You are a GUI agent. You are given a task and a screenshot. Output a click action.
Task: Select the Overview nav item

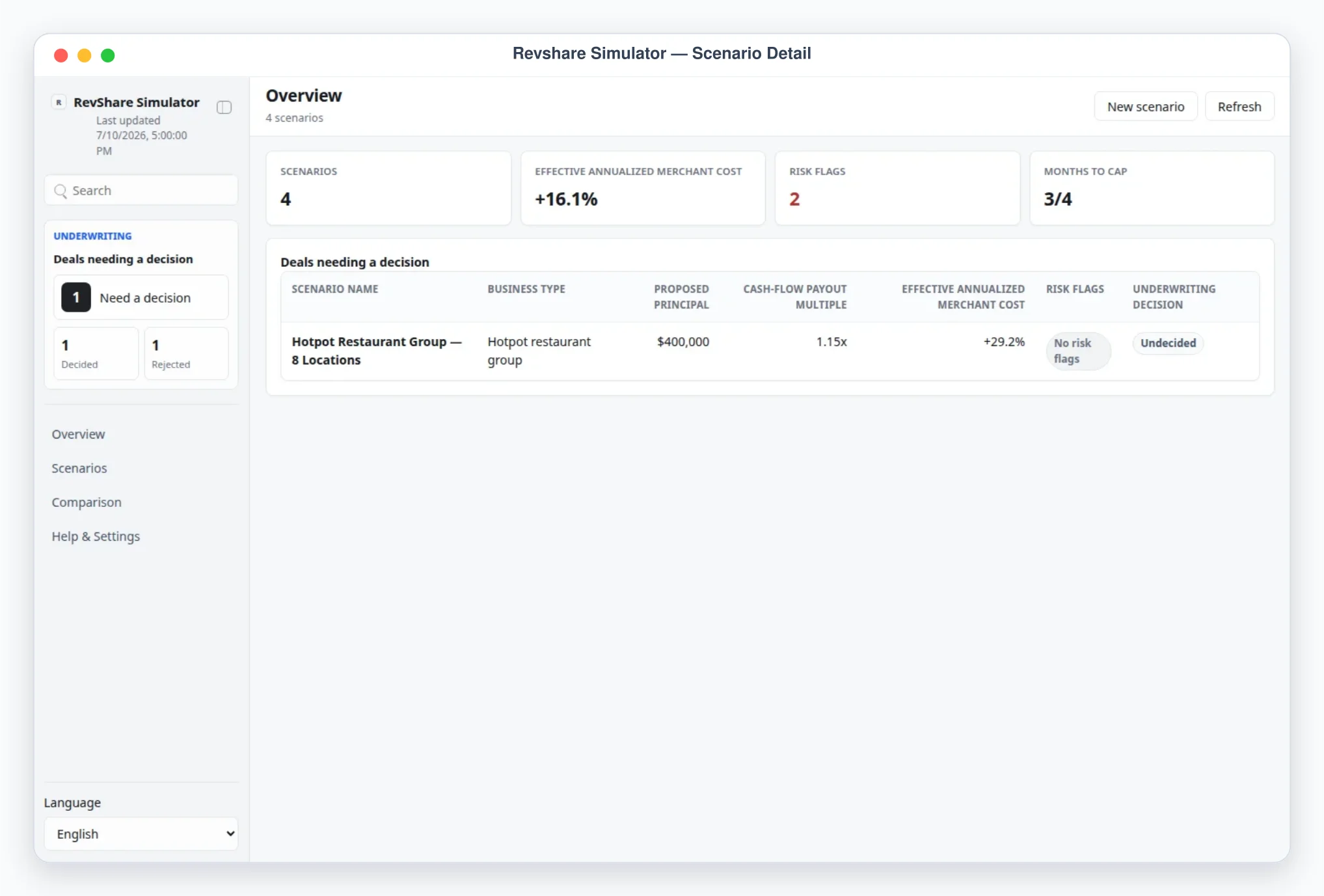tap(78, 434)
